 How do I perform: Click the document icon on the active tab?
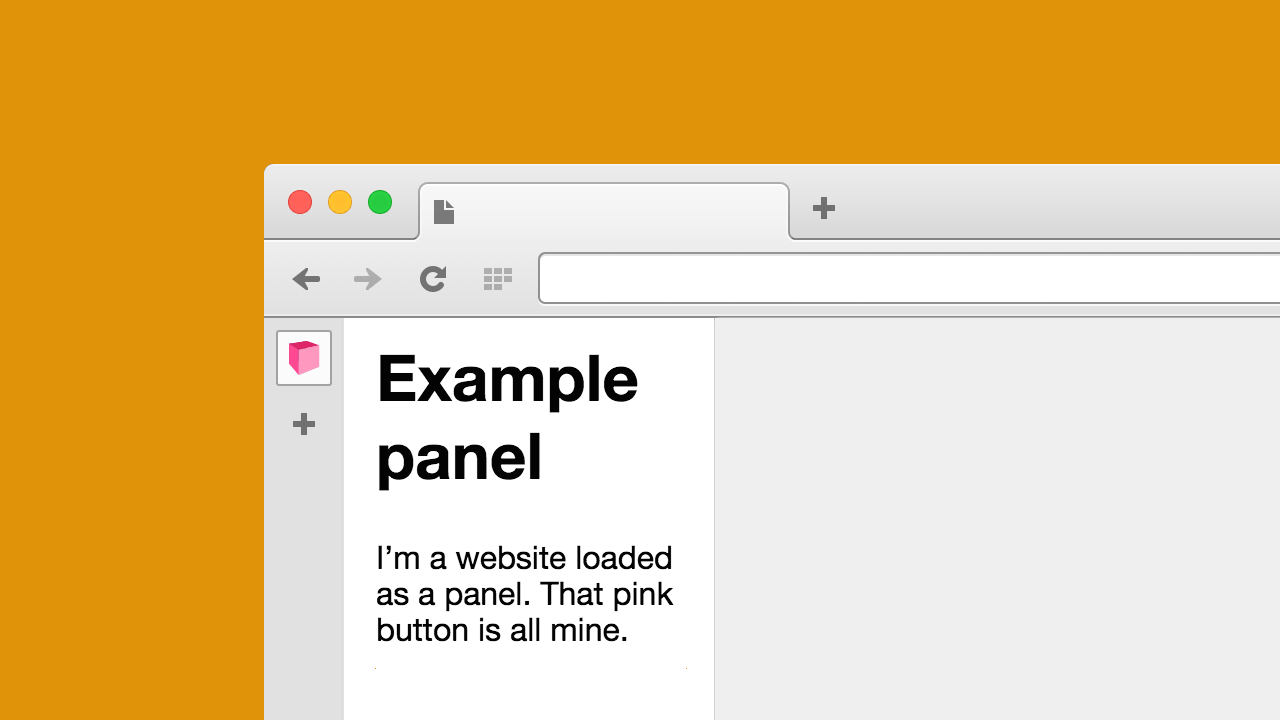pyautogui.click(x=443, y=211)
